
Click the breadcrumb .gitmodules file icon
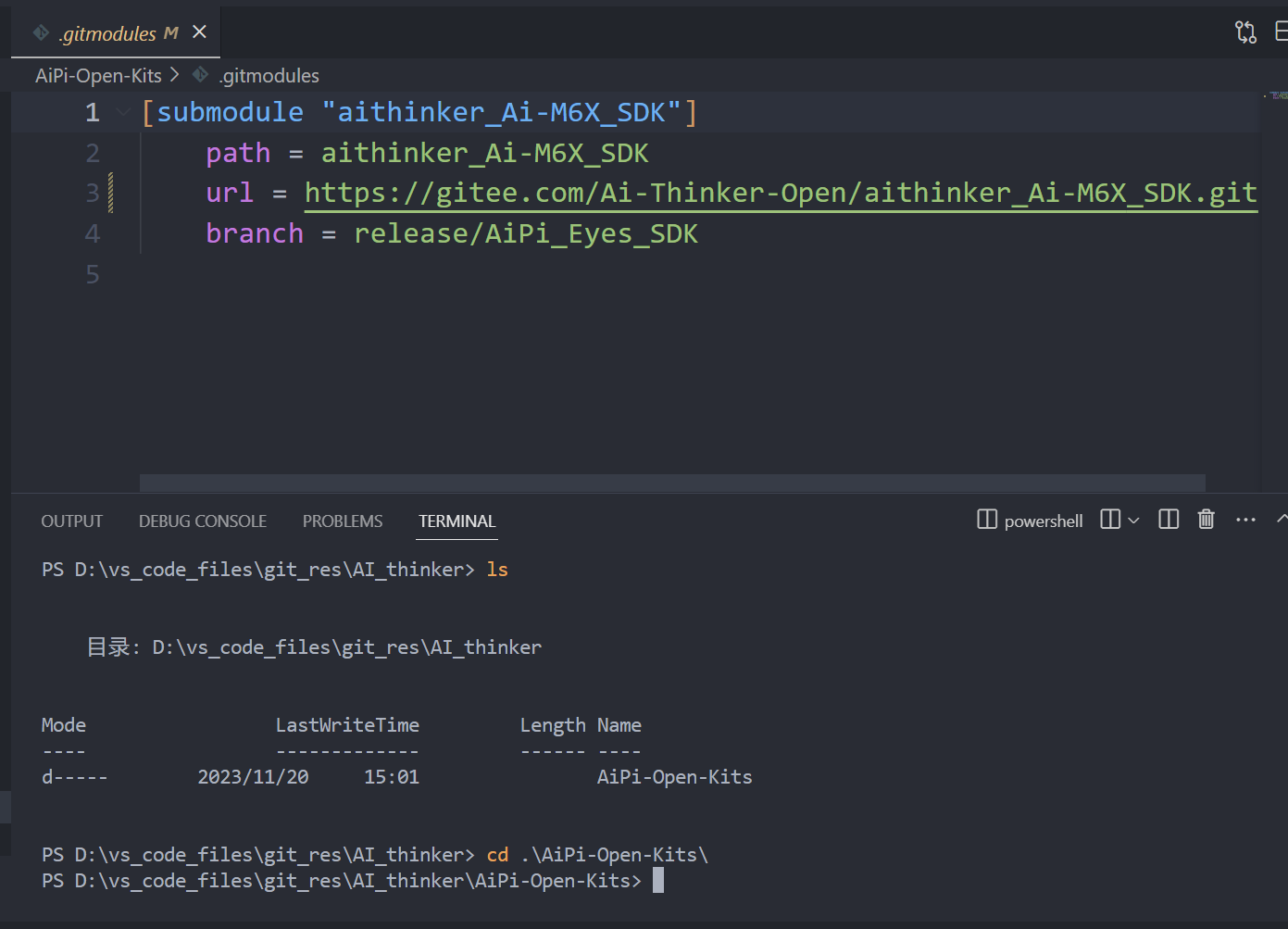pos(201,74)
